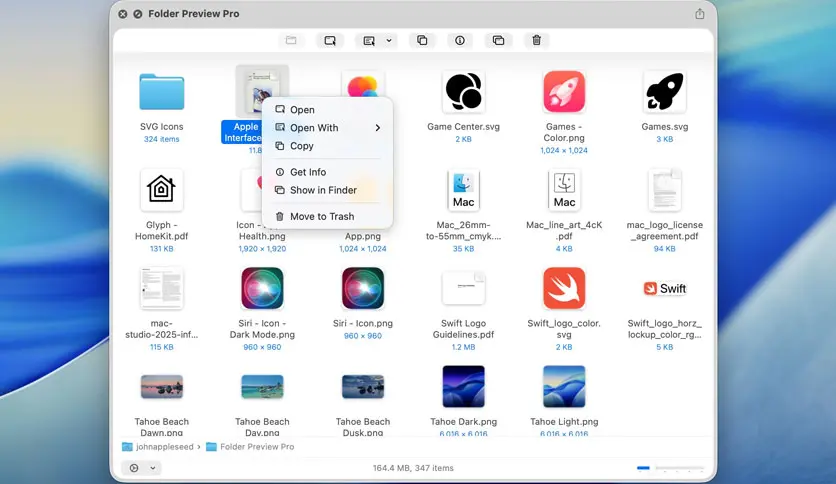Select the Swift_logo_horz_lockup file icon
The height and width of the screenshot is (484, 836).
click(x=664, y=288)
